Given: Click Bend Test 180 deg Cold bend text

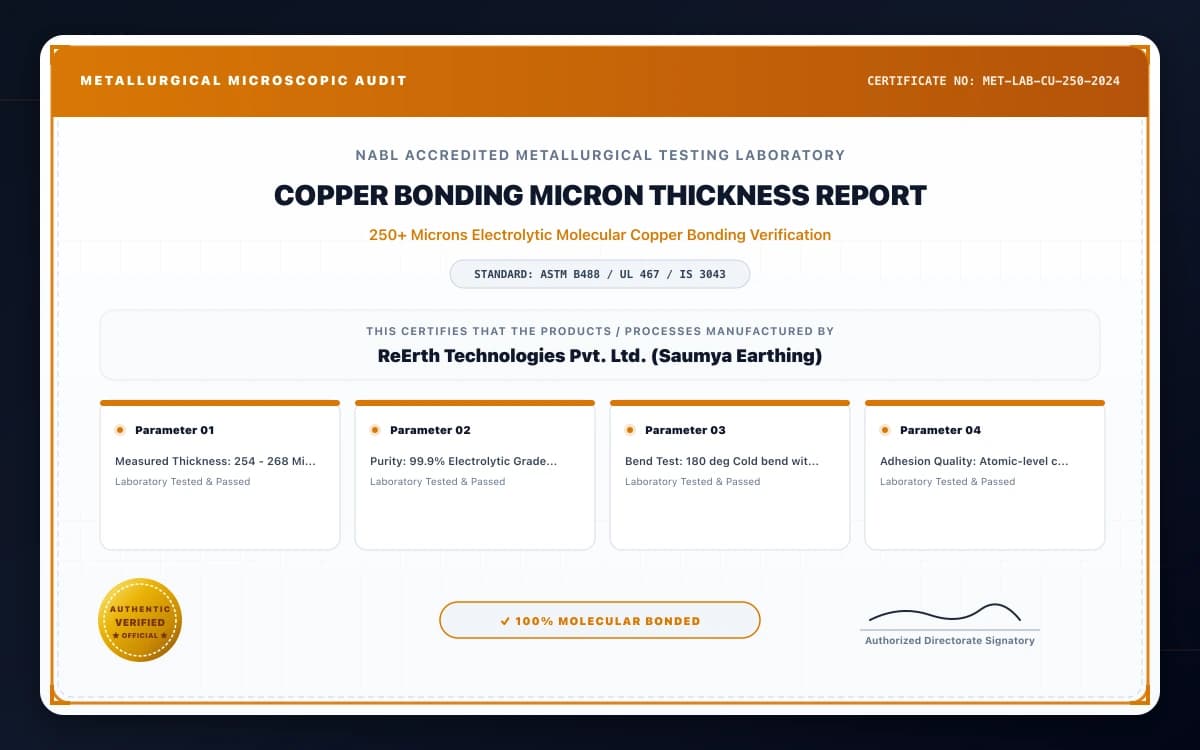Looking at the screenshot, I should point(722,462).
